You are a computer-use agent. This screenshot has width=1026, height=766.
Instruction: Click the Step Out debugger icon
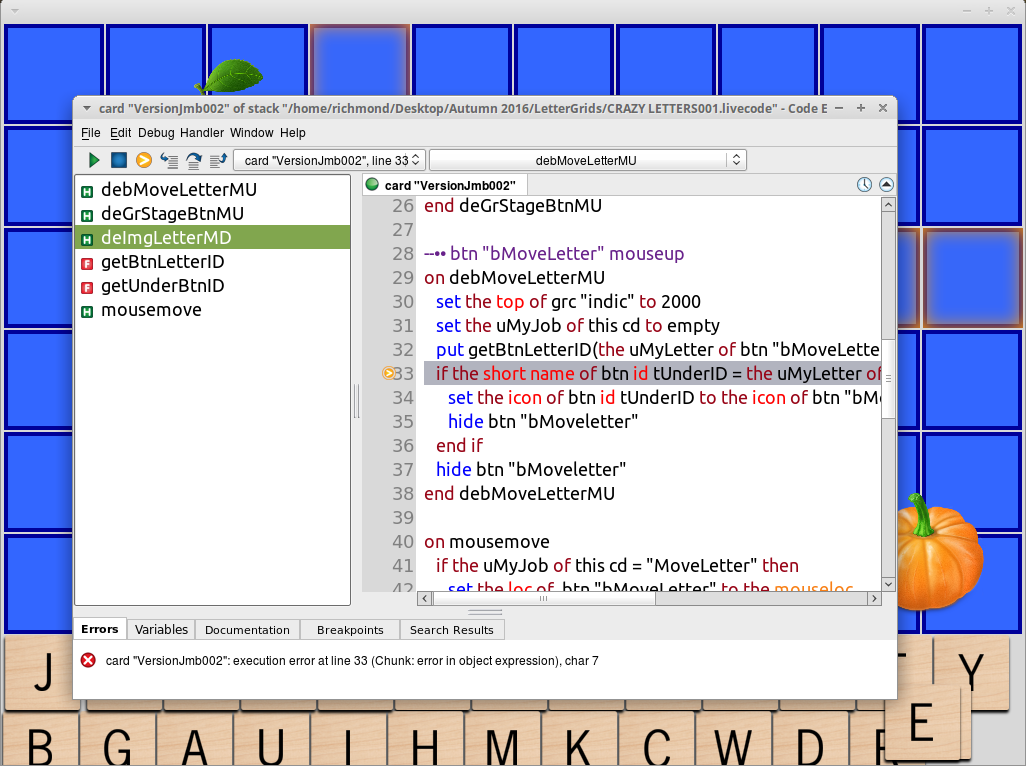point(218,160)
